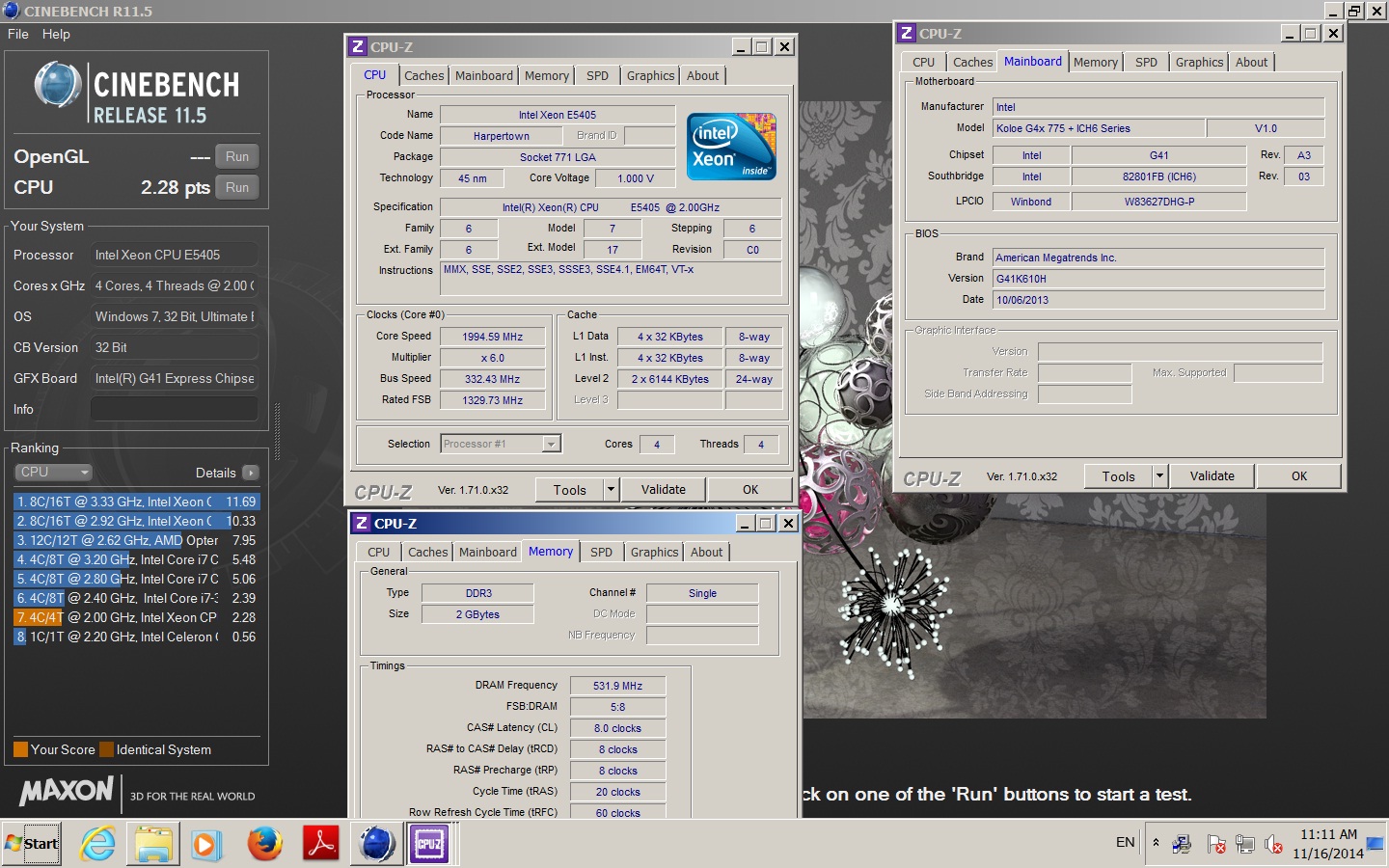The width and height of the screenshot is (1389, 868).
Task: Open Firefox from the taskbar
Action: (x=264, y=844)
